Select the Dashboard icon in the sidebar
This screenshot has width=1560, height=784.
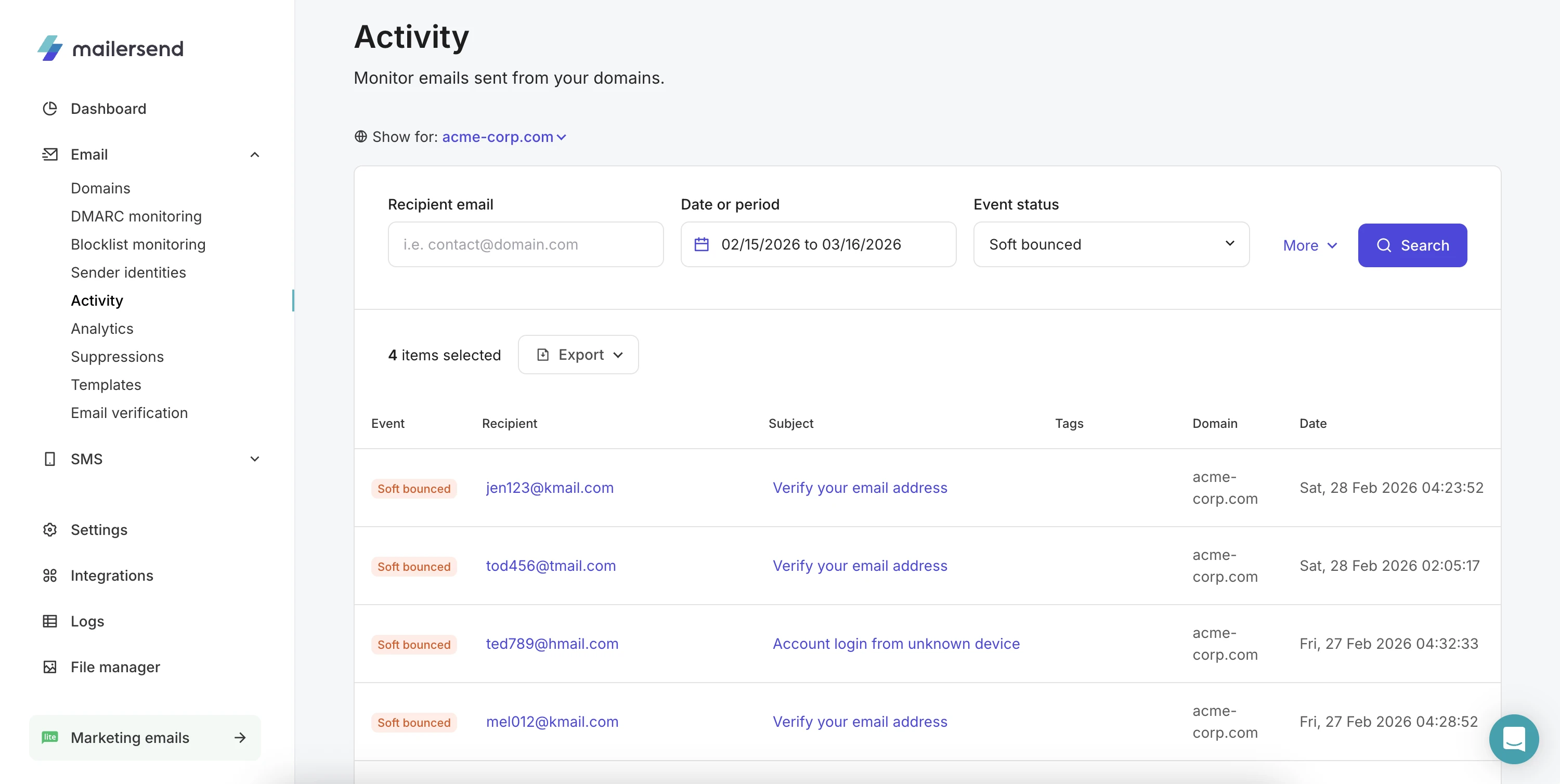50,108
